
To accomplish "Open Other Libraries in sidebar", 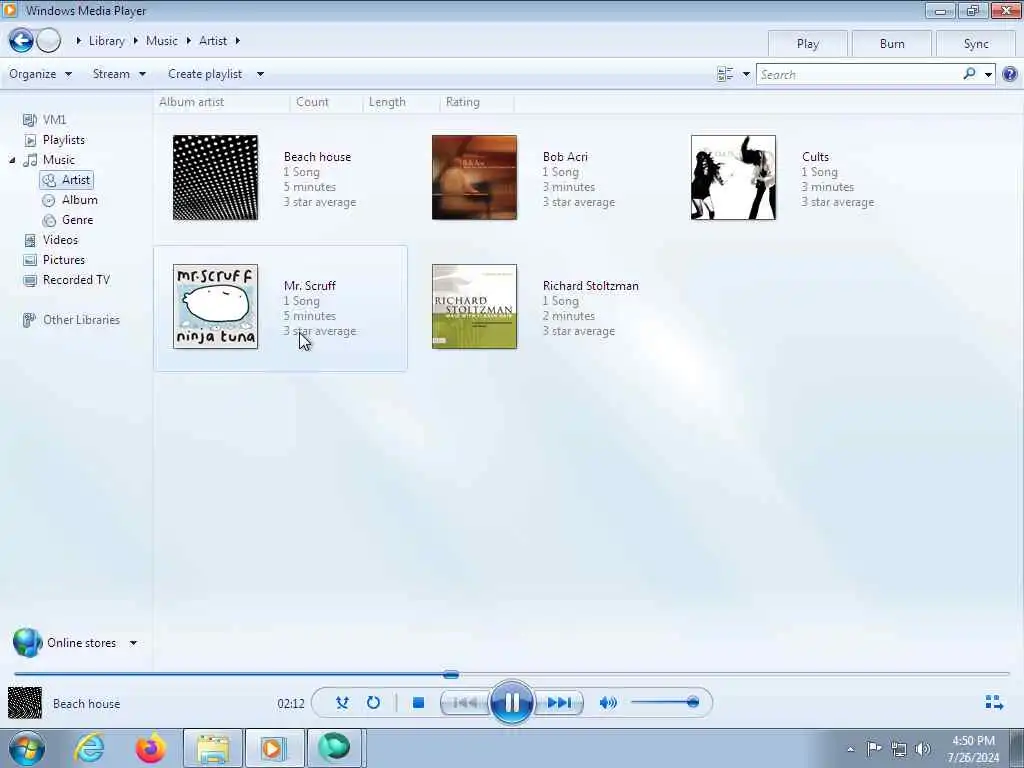I will pyautogui.click(x=81, y=320).
